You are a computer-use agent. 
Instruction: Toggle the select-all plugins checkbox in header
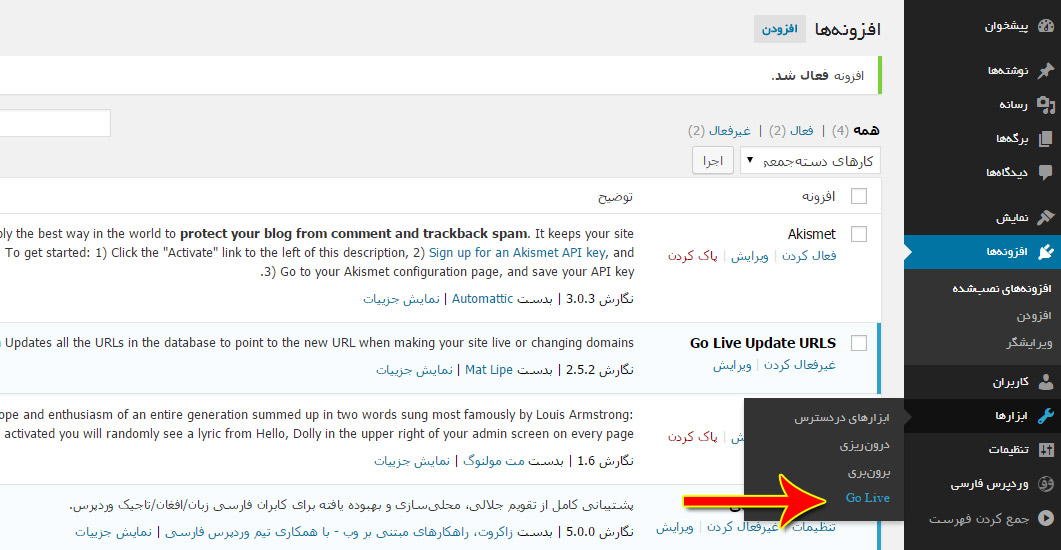pos(859,196)
